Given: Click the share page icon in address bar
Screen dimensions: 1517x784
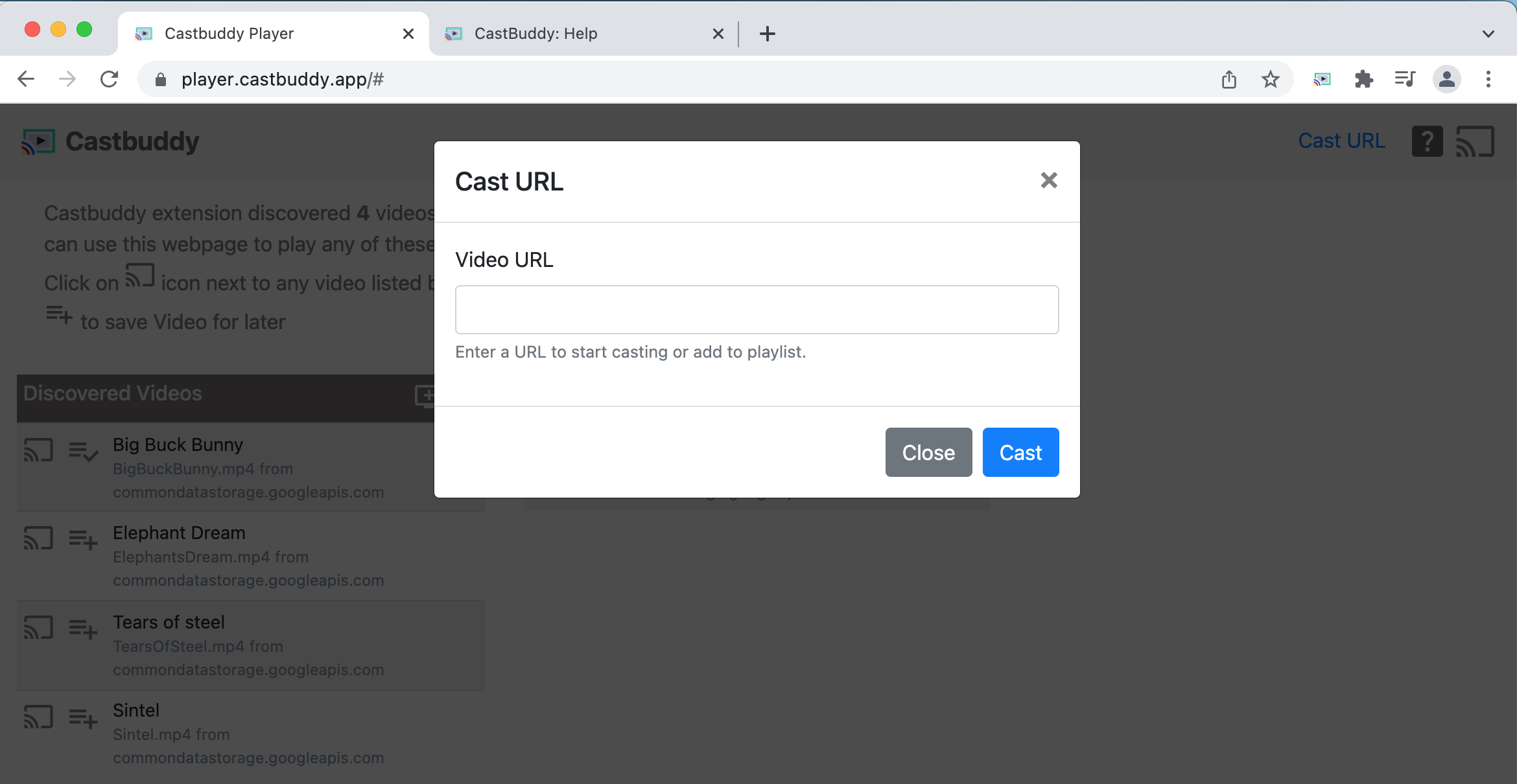Looking at the screenshot, I should 1229,79.
